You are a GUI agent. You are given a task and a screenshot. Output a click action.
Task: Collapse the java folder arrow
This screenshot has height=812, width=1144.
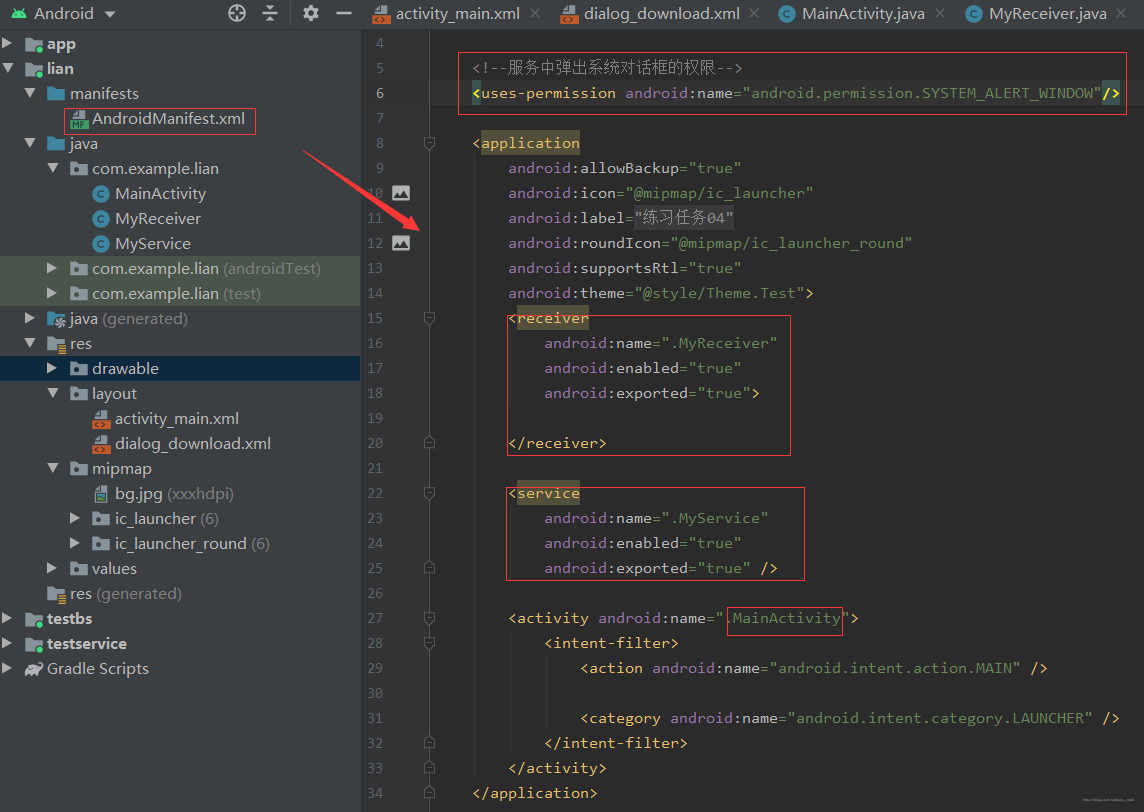tap(30, 143)
